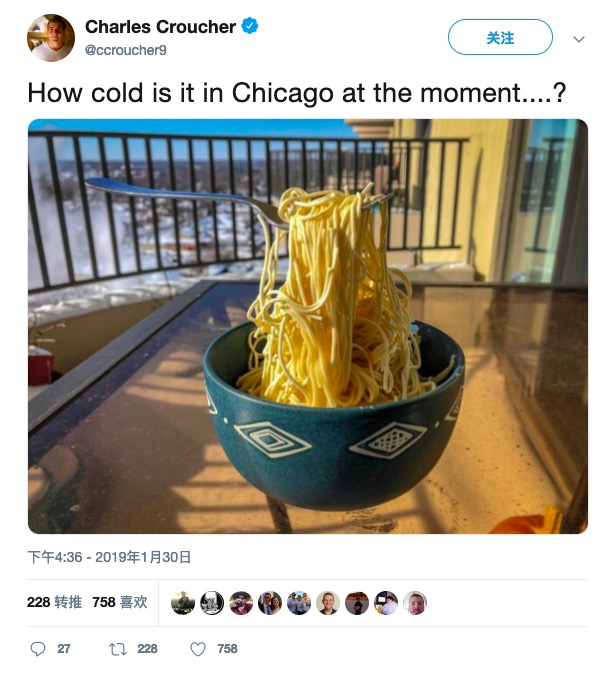The height and width of the screenshot is (675, 611).
Task: Open the frozen noodles photo
Action: click(308, 326)
